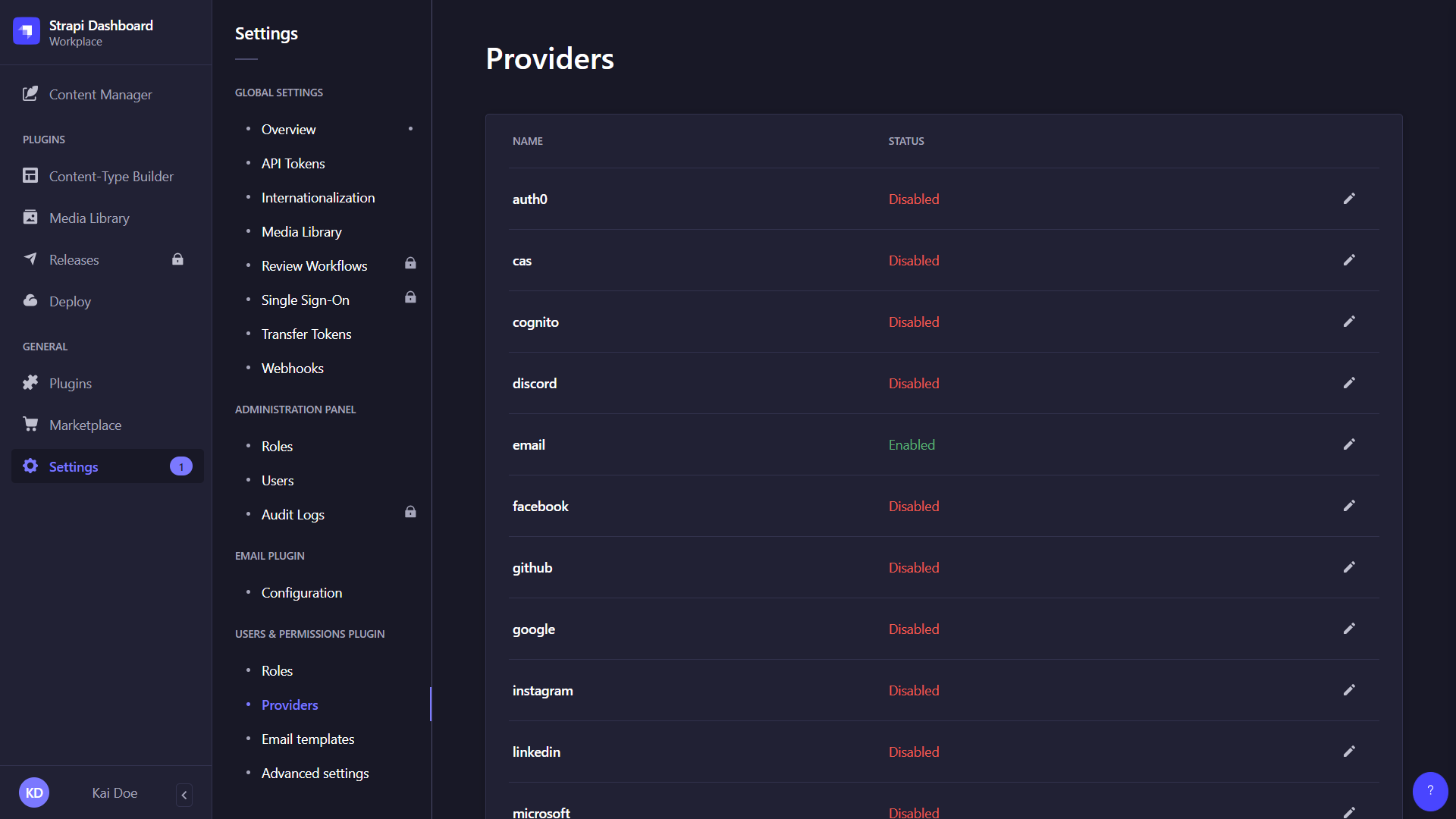Toggle disabled status for cognito provider

point(1349,321)
